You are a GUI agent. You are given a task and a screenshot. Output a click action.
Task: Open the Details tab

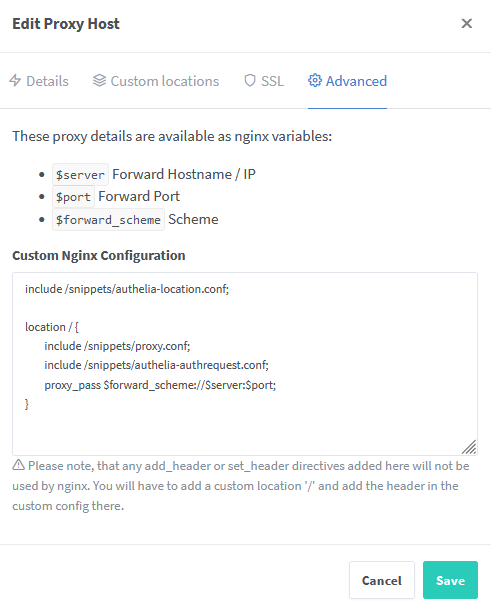pos(39,81)
